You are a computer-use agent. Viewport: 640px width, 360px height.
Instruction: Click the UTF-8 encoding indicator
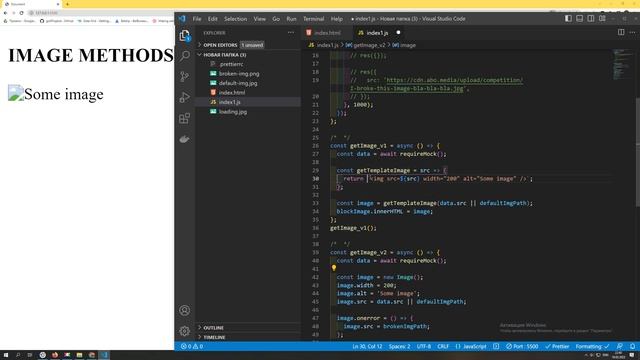424,347
